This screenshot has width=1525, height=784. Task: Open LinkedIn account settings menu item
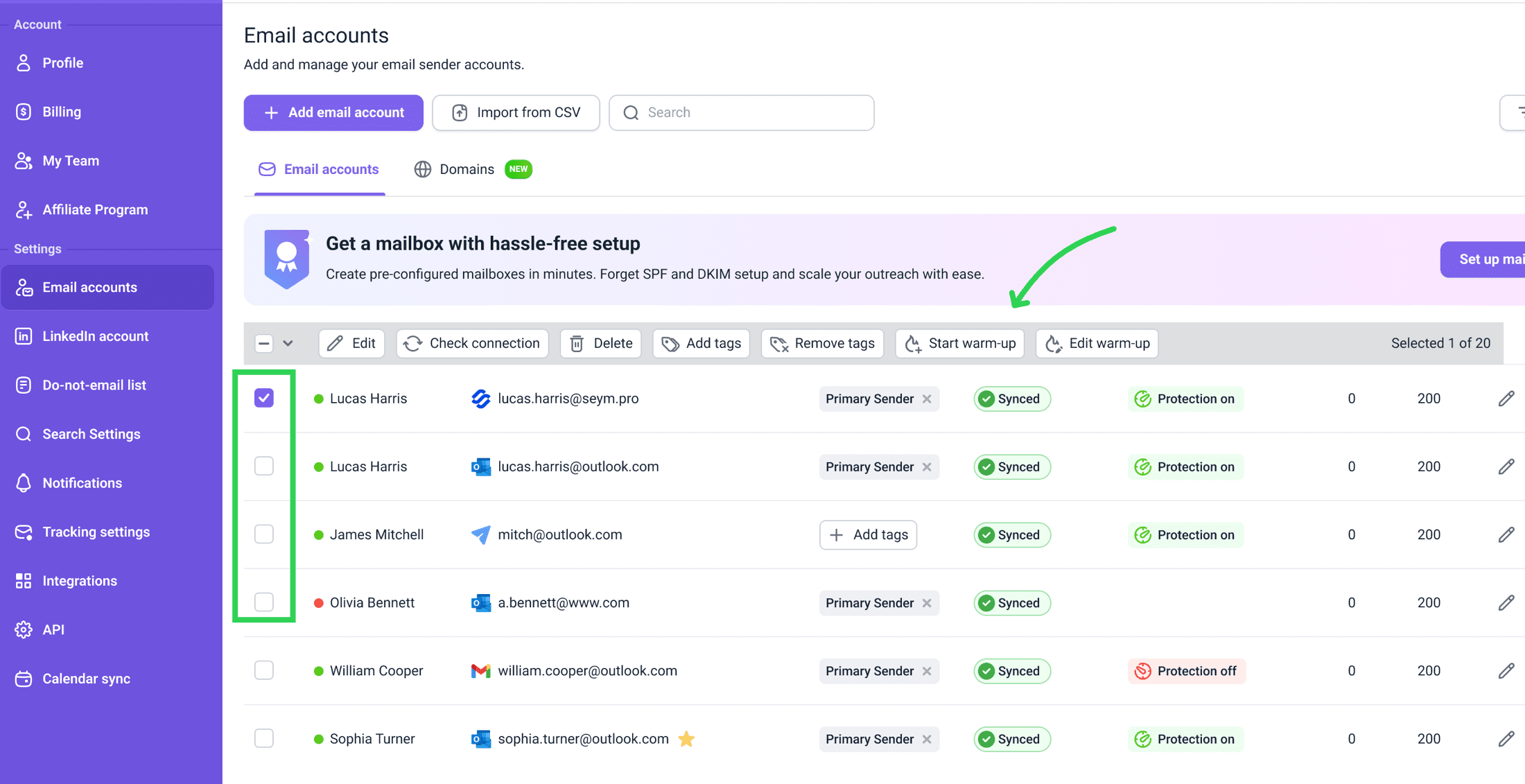tap(95, 336)
